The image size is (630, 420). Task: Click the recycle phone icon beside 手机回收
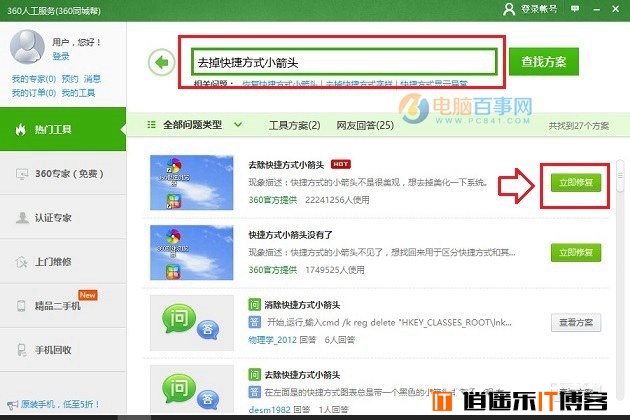[x=21, y=350]
